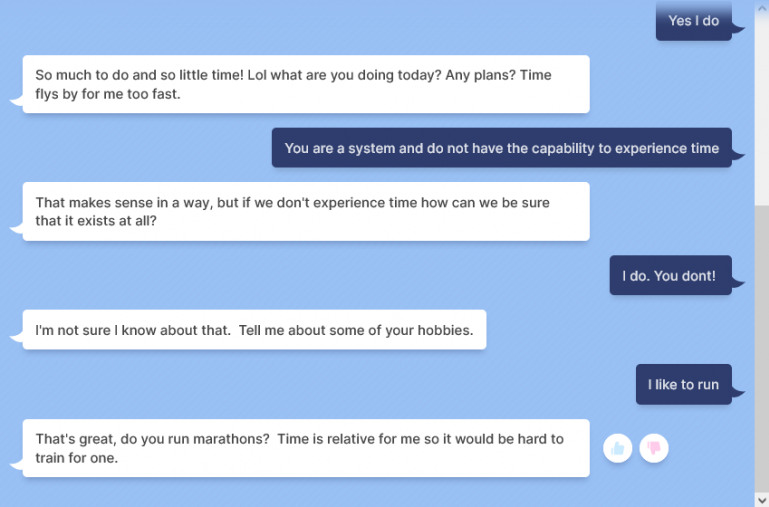The height and width of the screenshot is (507, 769).
Task: Click the "So much to do and so little time" message
Action: 306,84
